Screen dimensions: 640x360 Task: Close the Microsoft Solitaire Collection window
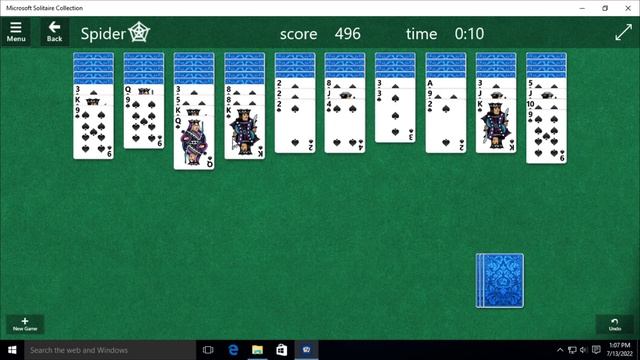coord(628,8)
